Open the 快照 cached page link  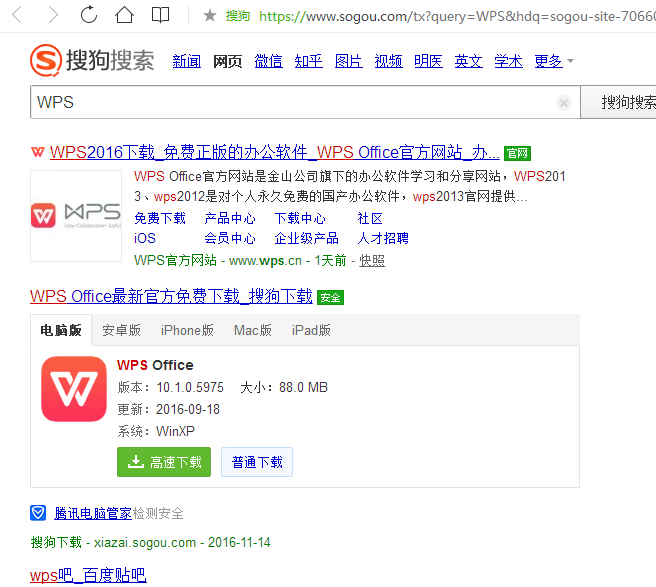pyautogui.click(x=372, y=261)
